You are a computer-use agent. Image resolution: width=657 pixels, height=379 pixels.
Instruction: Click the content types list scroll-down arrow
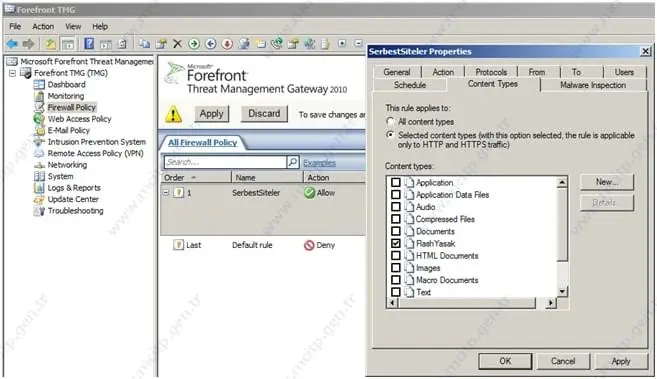pyautogui.click(x=562, y=291)
